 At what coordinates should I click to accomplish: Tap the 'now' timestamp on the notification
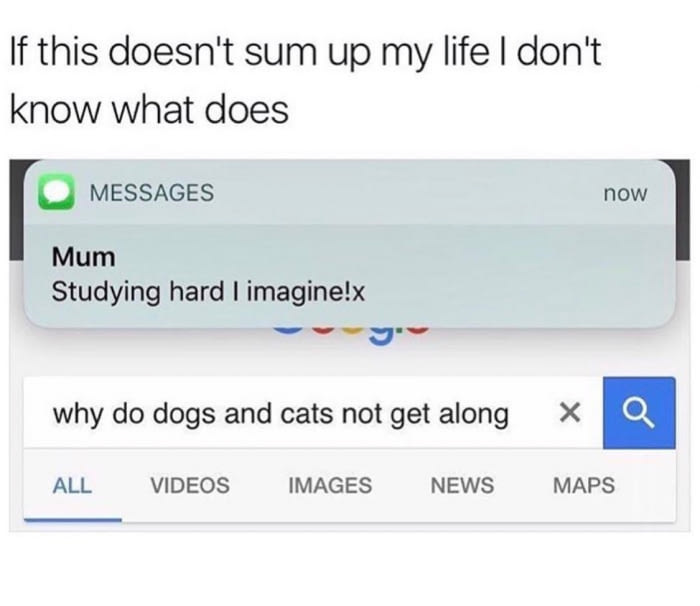pyautogui.click(x=625, y=193)
